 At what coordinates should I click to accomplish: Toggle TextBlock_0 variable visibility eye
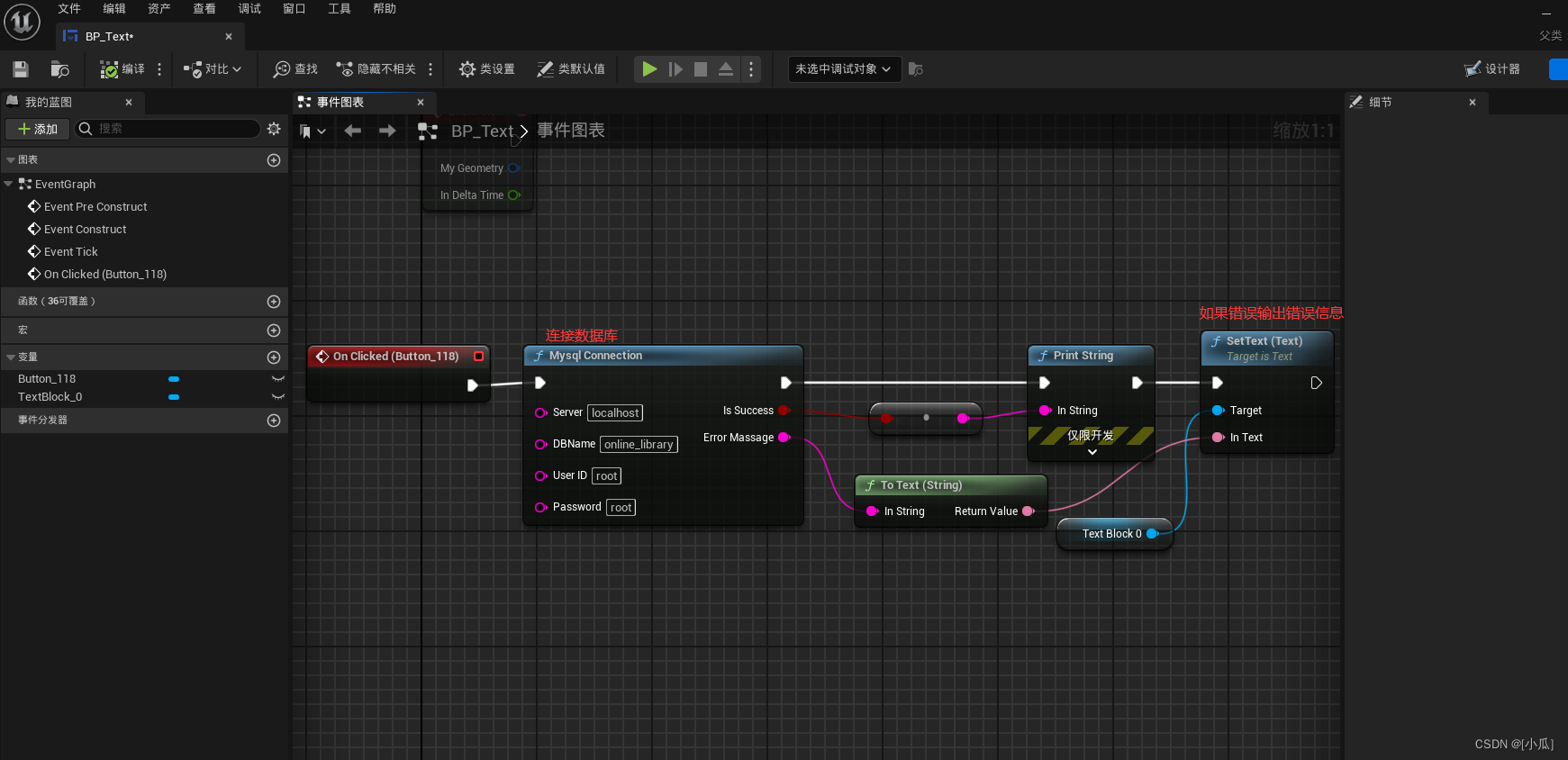click(x=278, y=397)
